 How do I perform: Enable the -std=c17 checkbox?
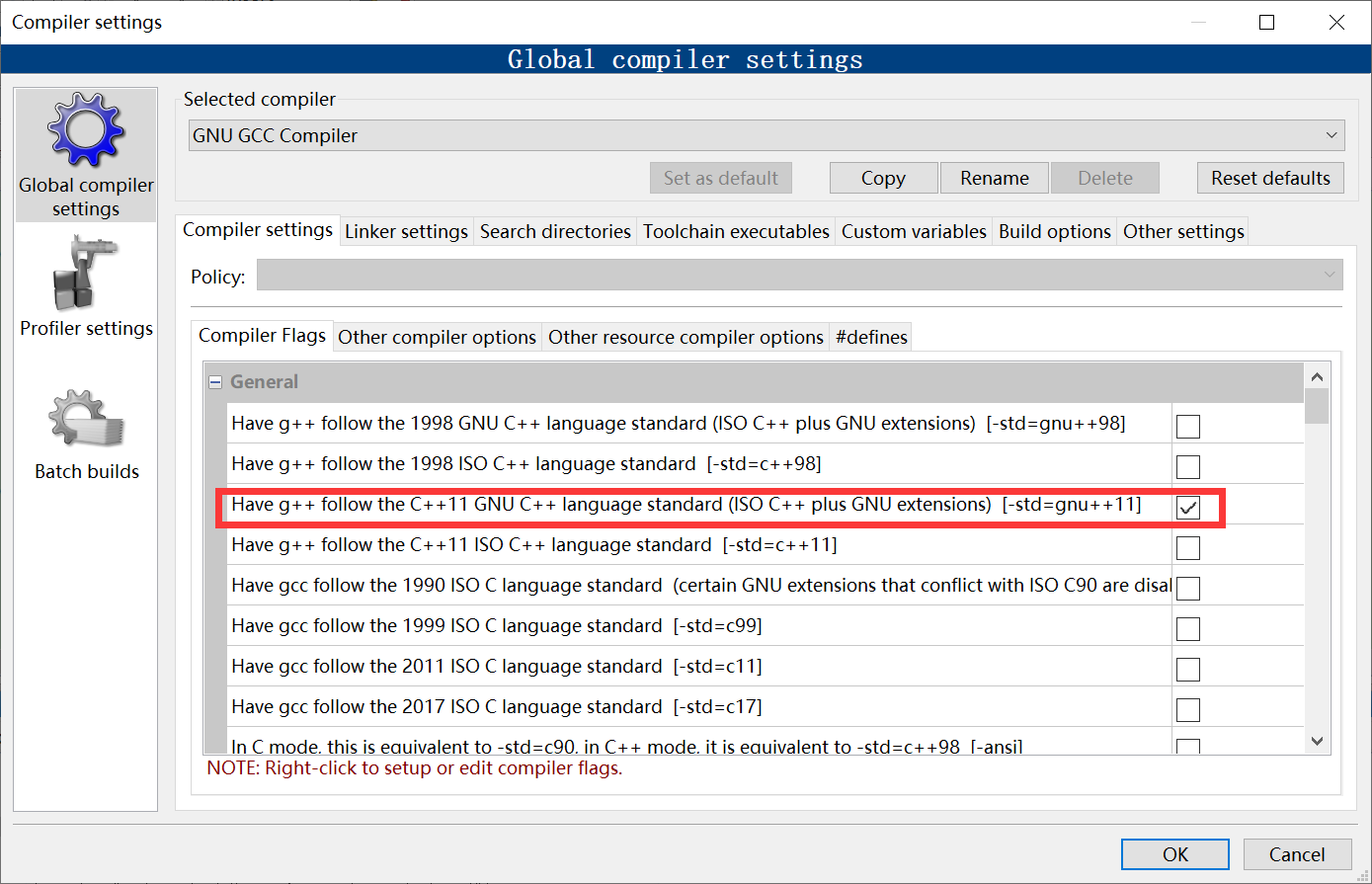pos(1188,709)
